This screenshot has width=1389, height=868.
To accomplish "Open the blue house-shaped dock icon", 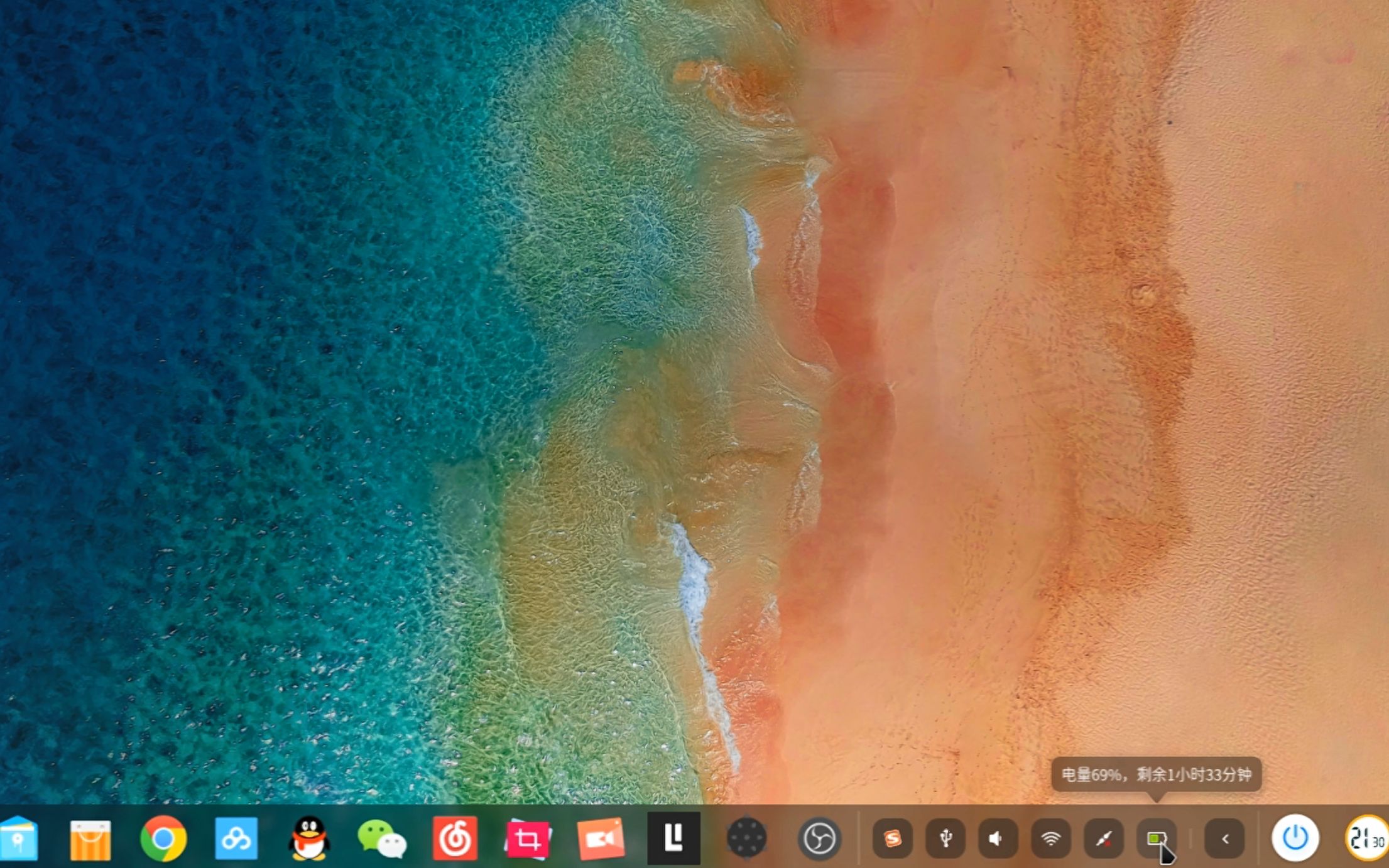I will pyautogui.click(x=19, y=839).
